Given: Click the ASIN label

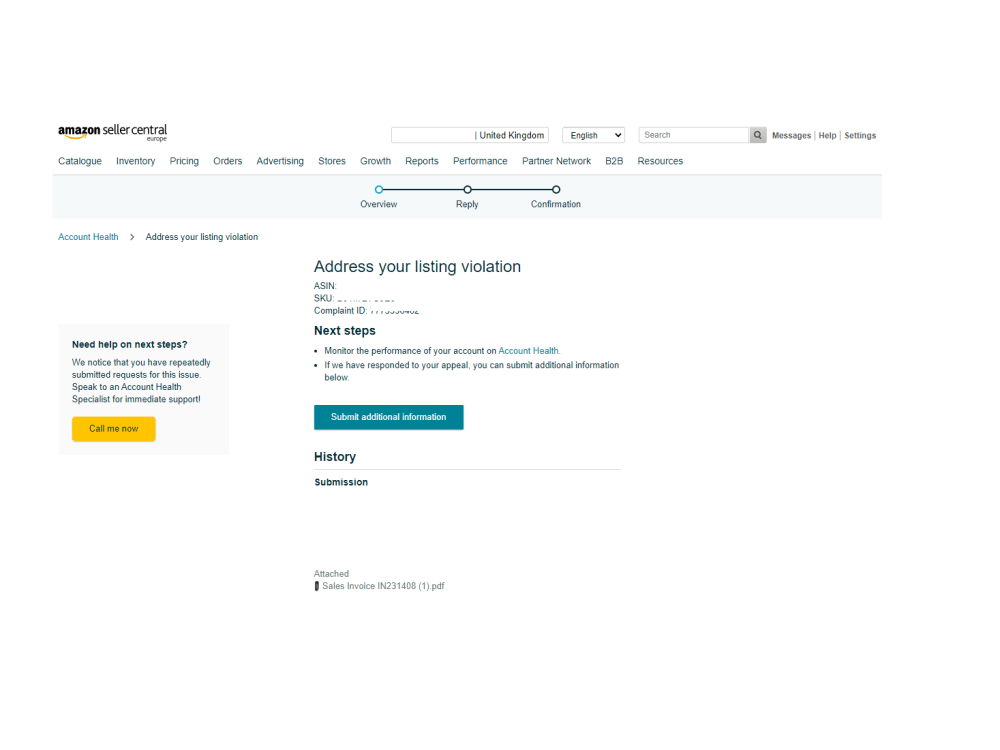Looking at the screenshot, I should 325,286.
